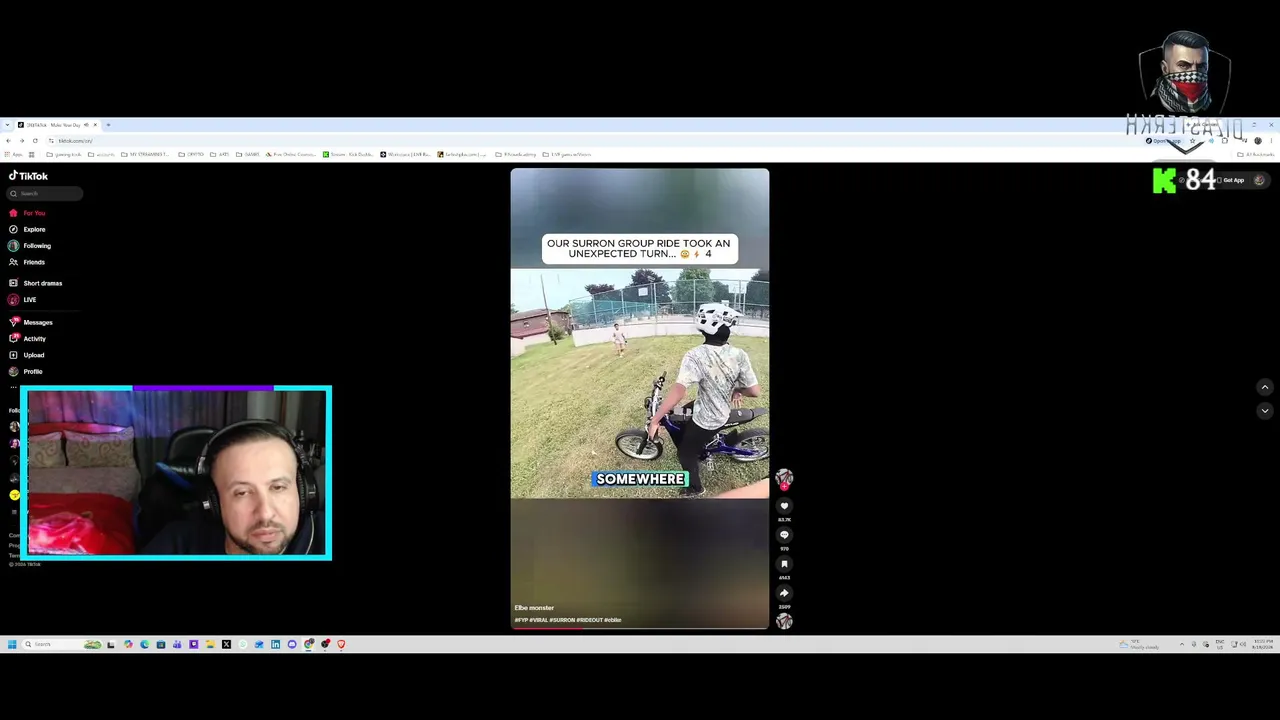Open the All Bookmarks folder
The height and width of the screenshot is (720, 1280).
point(1256,155)
